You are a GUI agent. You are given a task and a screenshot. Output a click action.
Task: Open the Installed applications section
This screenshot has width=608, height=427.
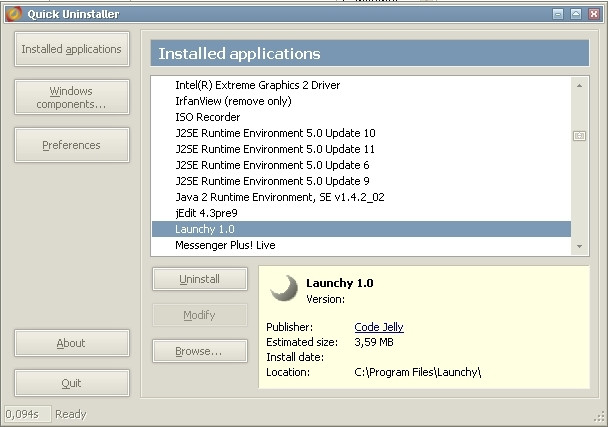(72, 49)
